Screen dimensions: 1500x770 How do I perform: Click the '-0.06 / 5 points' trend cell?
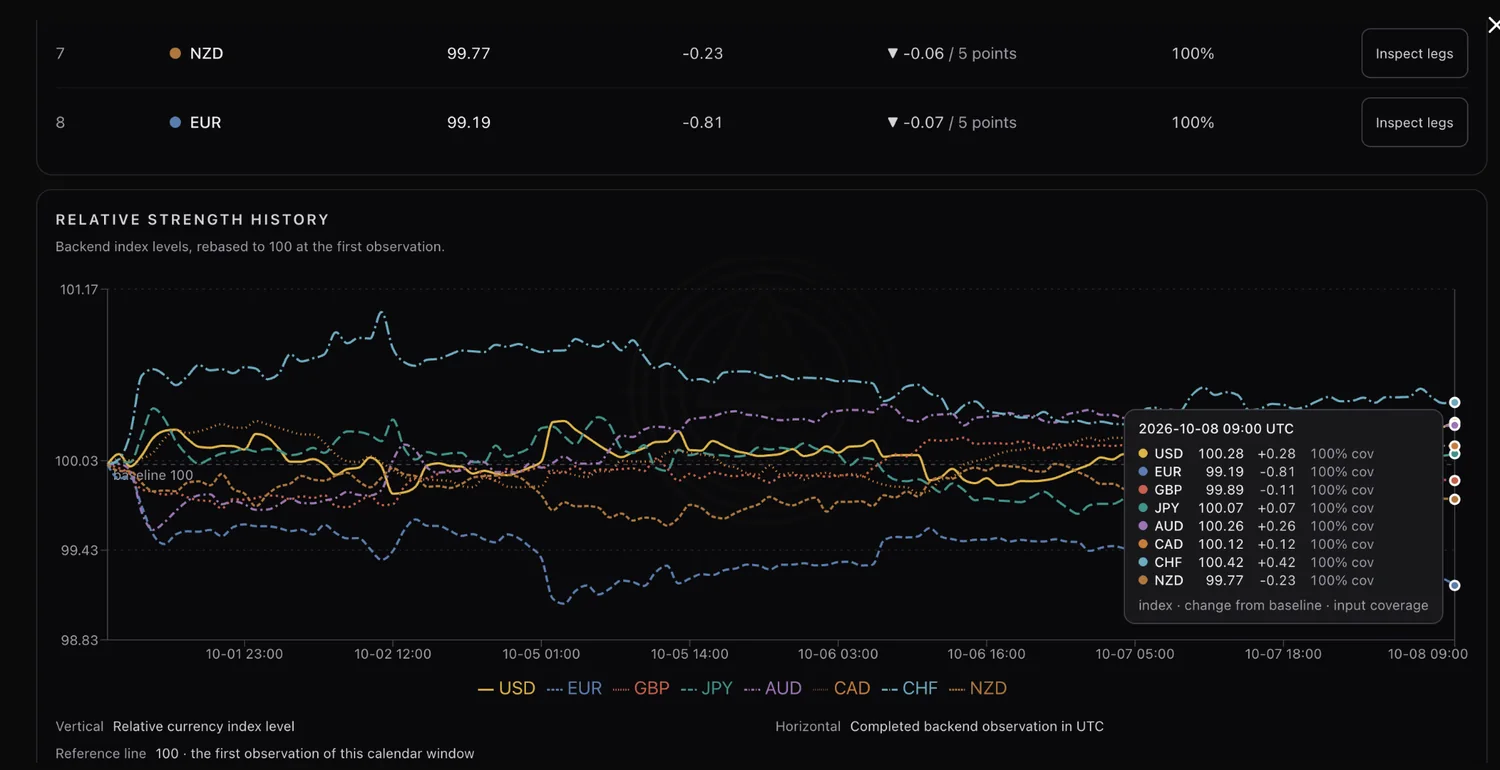952,53
